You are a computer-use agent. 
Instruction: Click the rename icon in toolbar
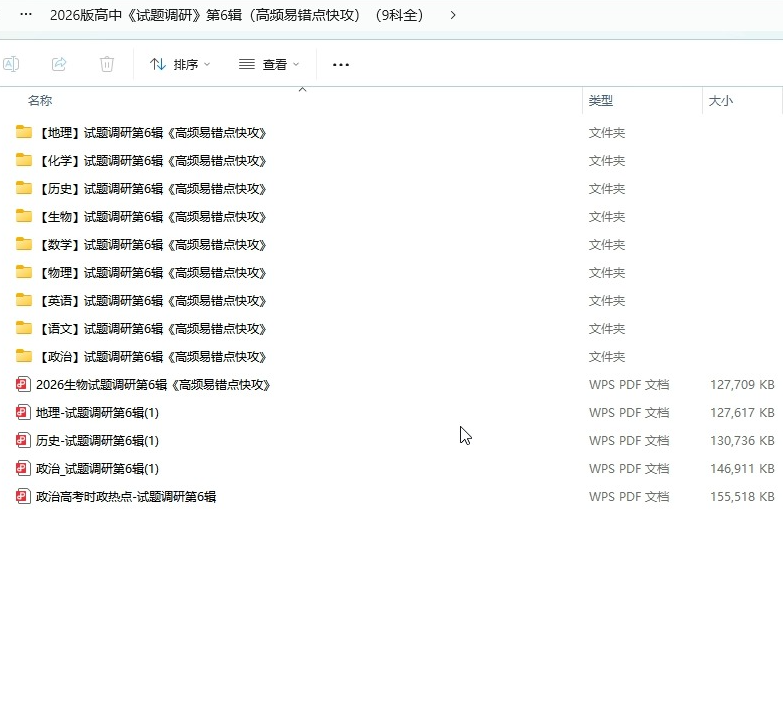point(10,64)
